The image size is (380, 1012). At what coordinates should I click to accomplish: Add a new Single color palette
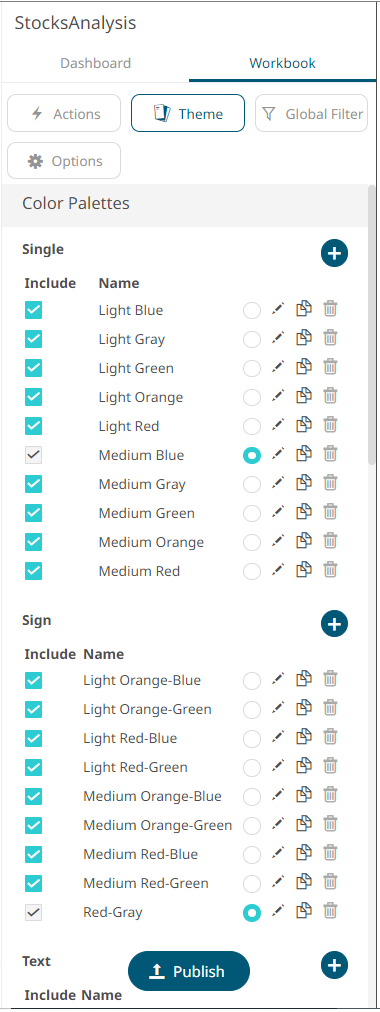[x=334, y=253]
